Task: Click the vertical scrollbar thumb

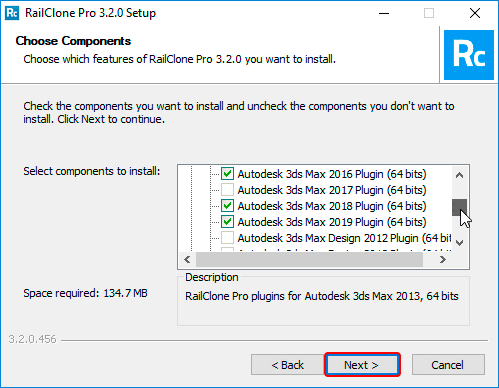Action: pyautogui.click(x=459, y=207)
